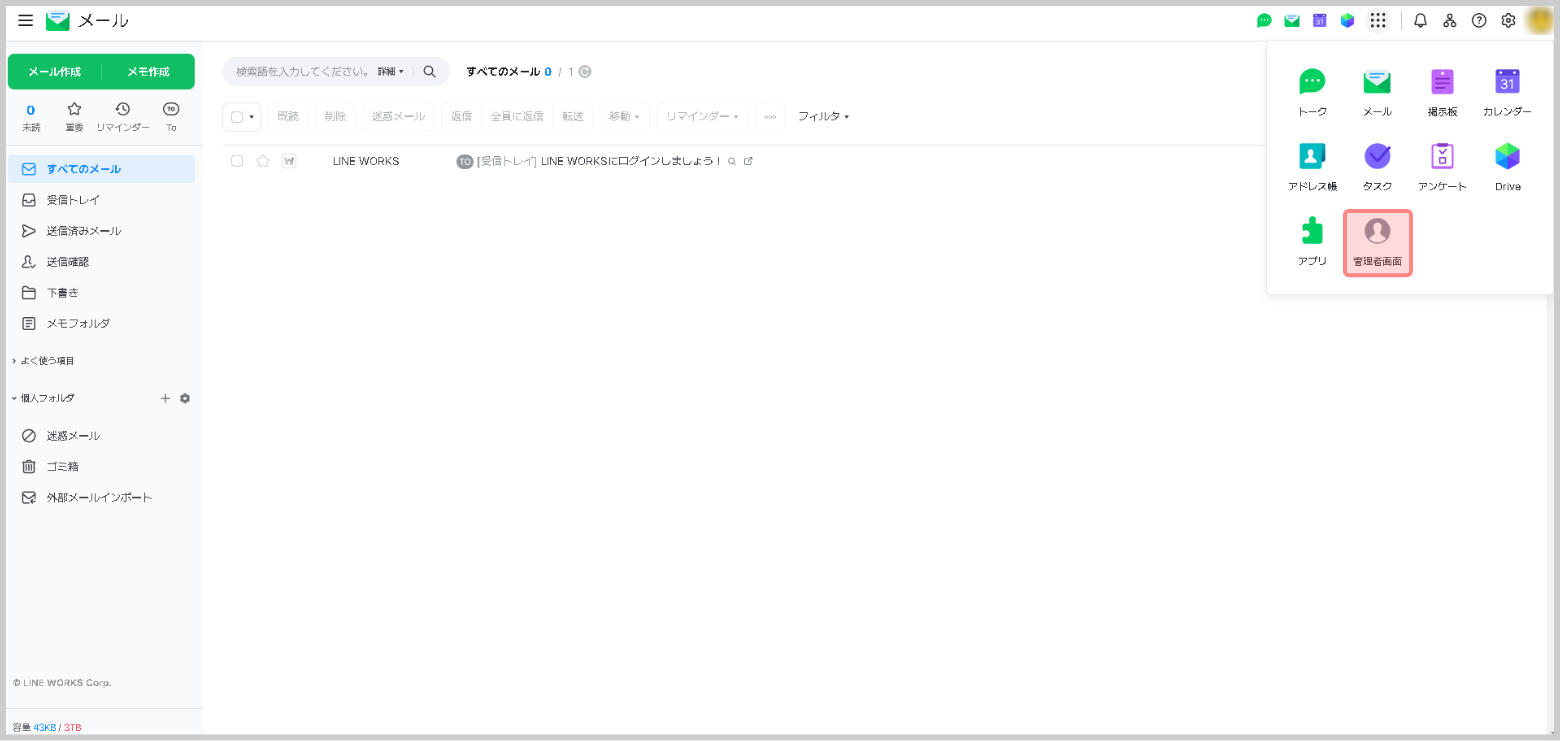The height and width of the screenshot is (741, 1560).
Task: Open the 迷惑メール sidebar folder
Action: 101,436
